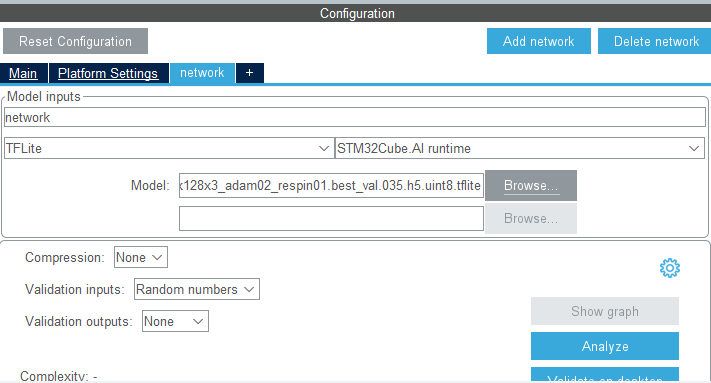The height and width of the screenshot is (383, 711).
Task: Expand the TFLite model type dropdown
Action: (169, 148)
